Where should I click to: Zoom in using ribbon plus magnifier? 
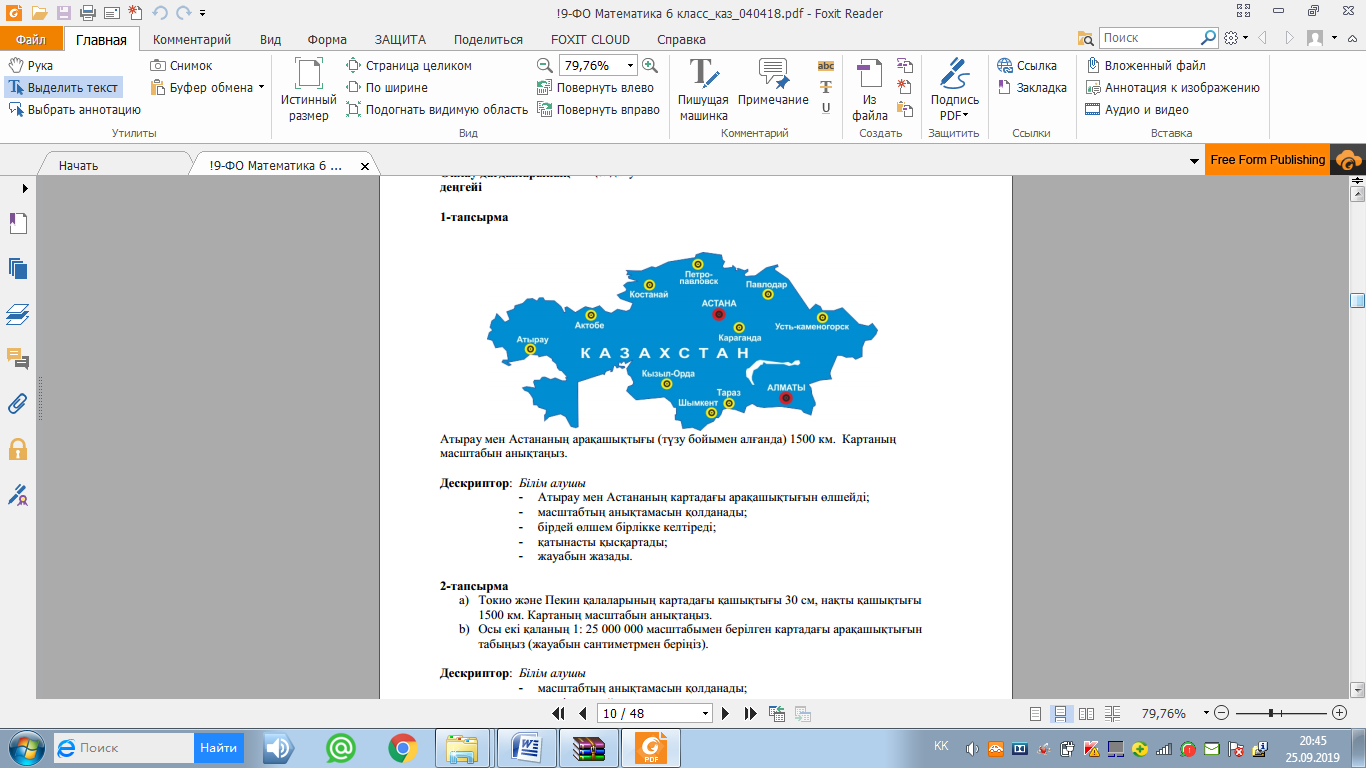650,66
